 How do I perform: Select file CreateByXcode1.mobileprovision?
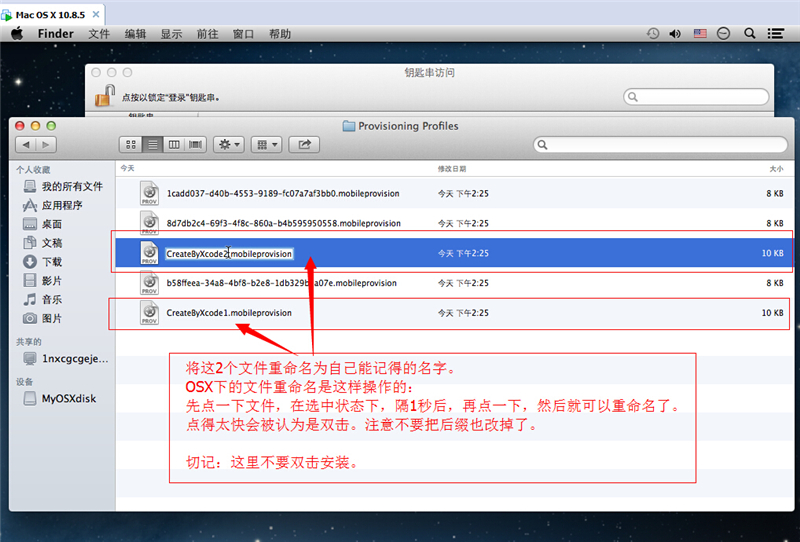point(454,313)
